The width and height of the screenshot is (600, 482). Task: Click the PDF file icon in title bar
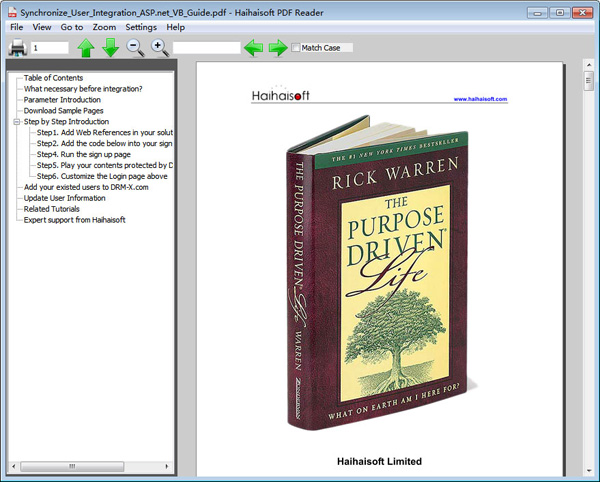(x=13, y=12)
